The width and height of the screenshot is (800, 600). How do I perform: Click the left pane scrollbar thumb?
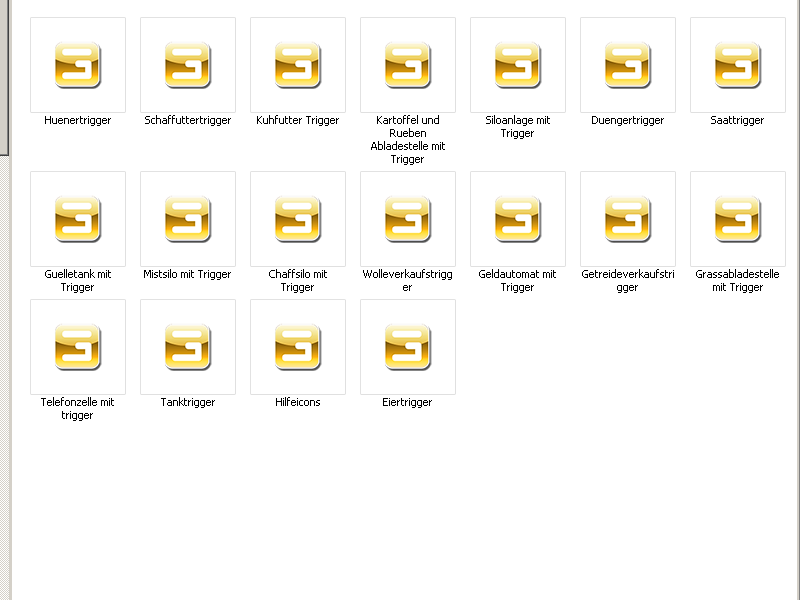tap(4, 77)
